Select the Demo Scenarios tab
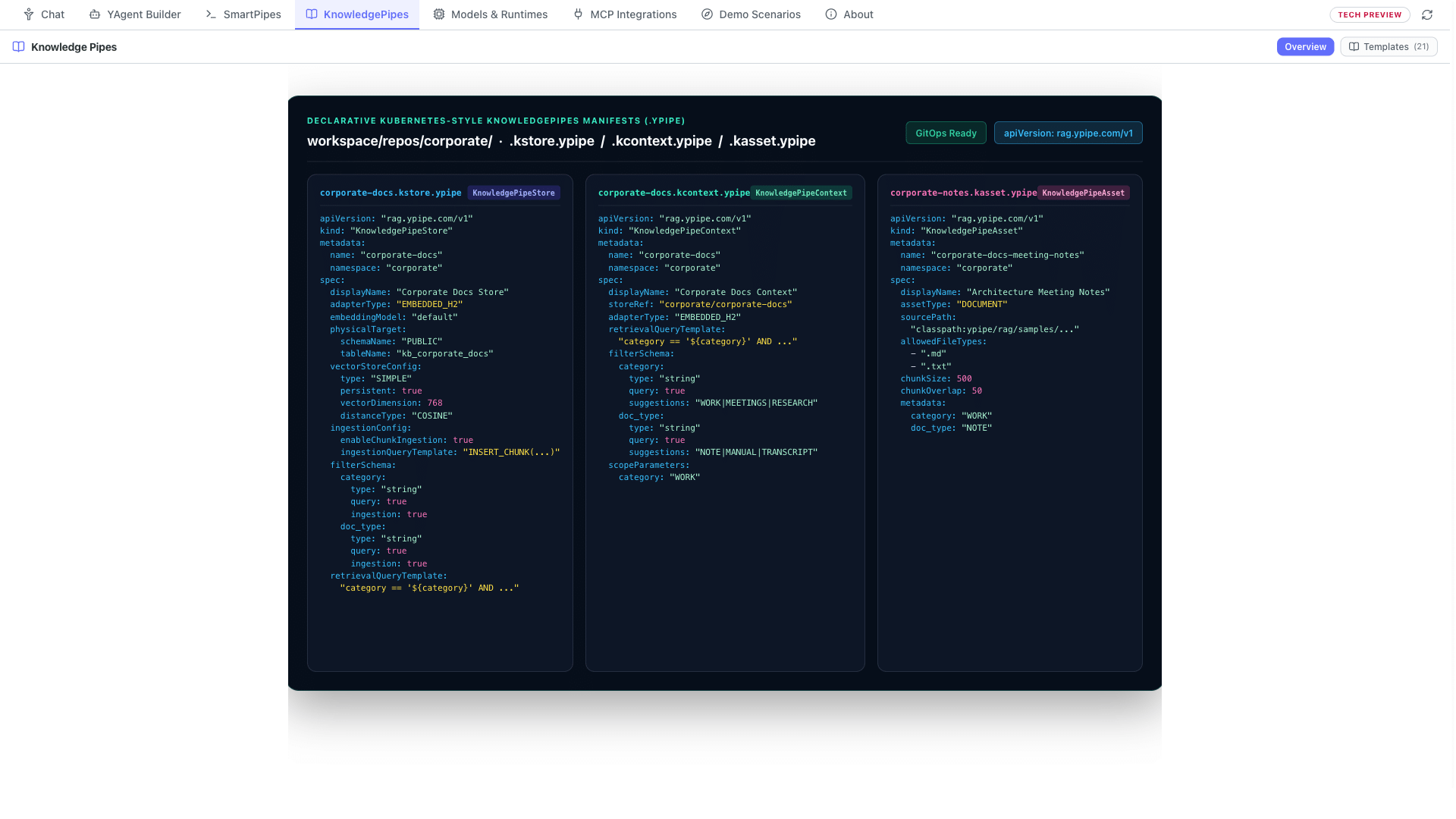Screen dimensions: 1456x819 [x=751, y=14]
